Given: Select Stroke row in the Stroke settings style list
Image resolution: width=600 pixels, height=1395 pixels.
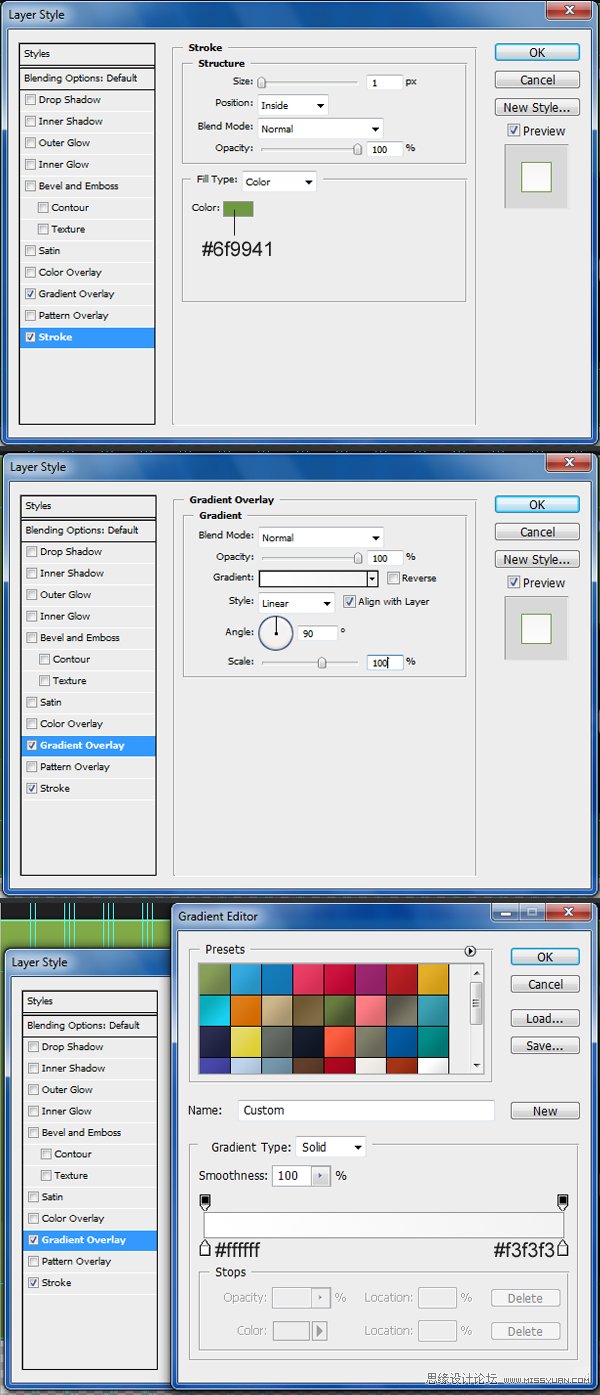Looking at the screenshot, I should [x=87, y=337].
